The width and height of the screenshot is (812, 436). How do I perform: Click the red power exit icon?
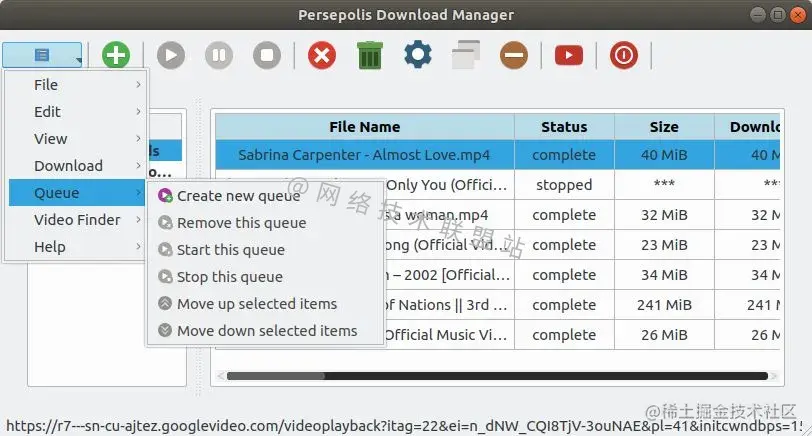coord(624,55)
